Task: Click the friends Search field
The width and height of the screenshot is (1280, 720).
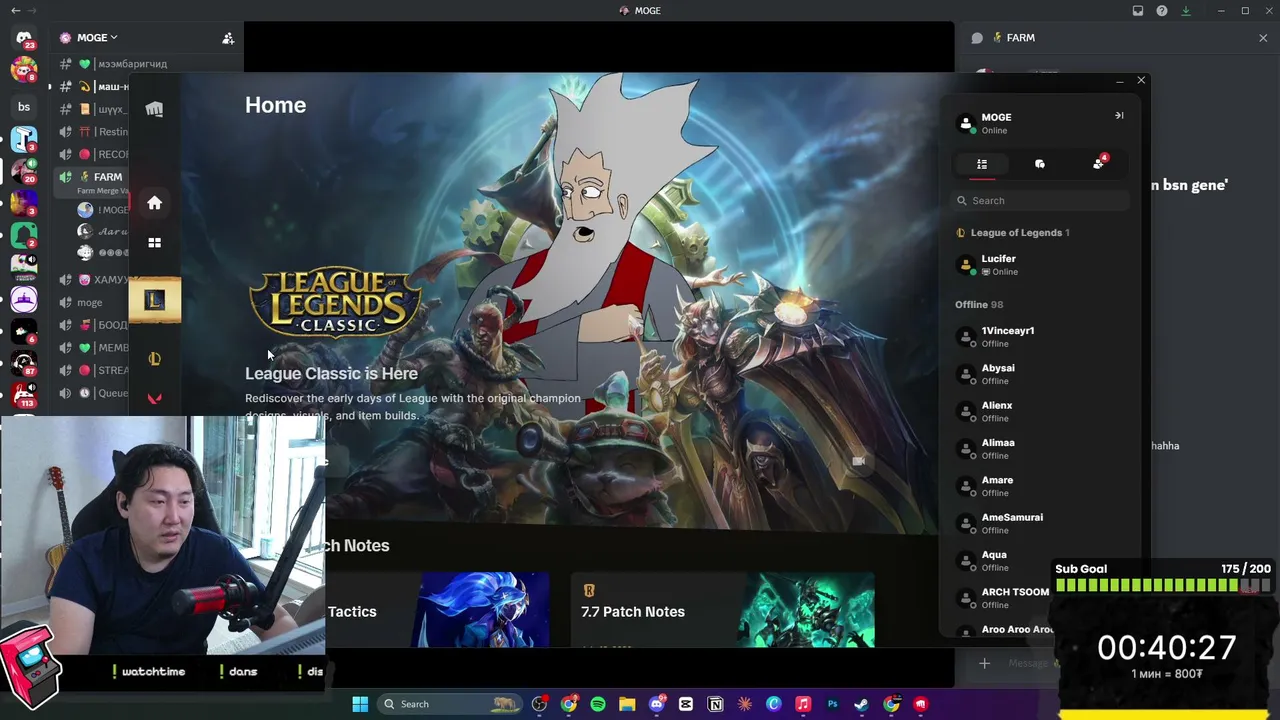Action: (1040, 201)
